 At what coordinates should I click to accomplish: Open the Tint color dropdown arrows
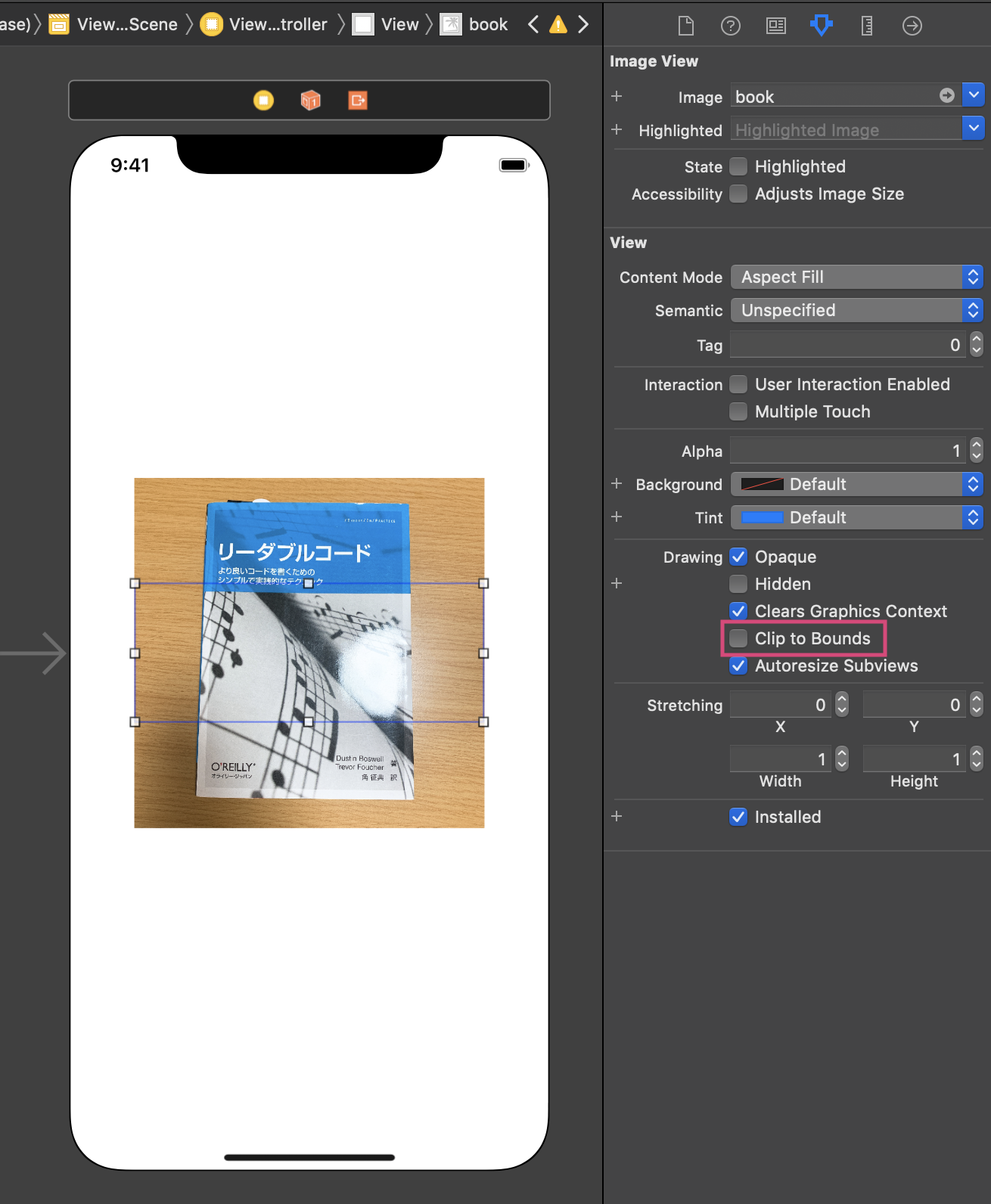click(973, 517)
